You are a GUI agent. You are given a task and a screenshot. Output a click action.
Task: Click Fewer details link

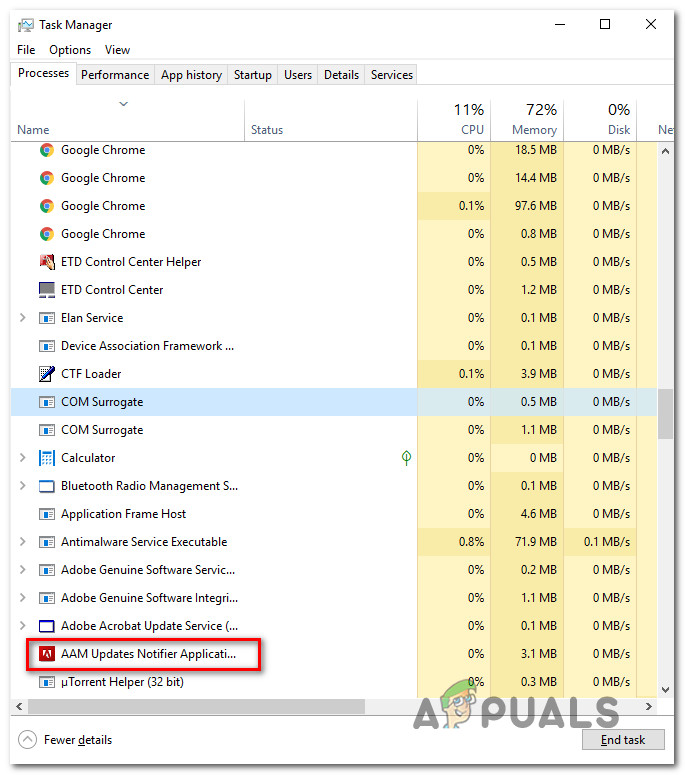(x=78, y=739)
